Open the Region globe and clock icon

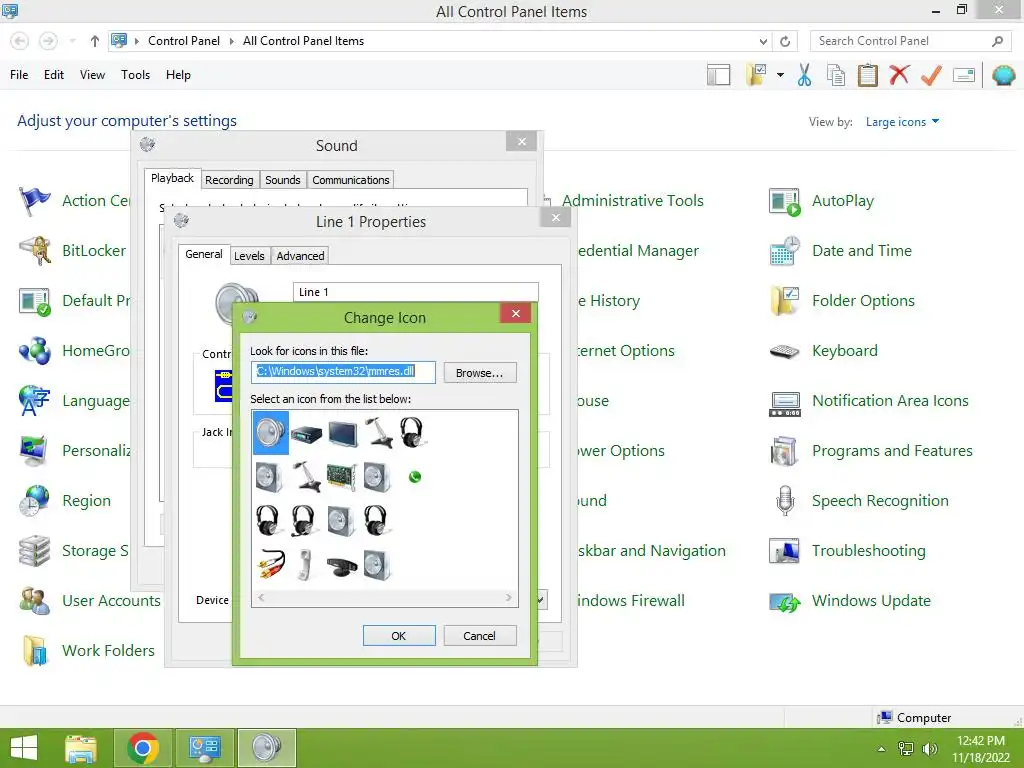pos(34,501)
